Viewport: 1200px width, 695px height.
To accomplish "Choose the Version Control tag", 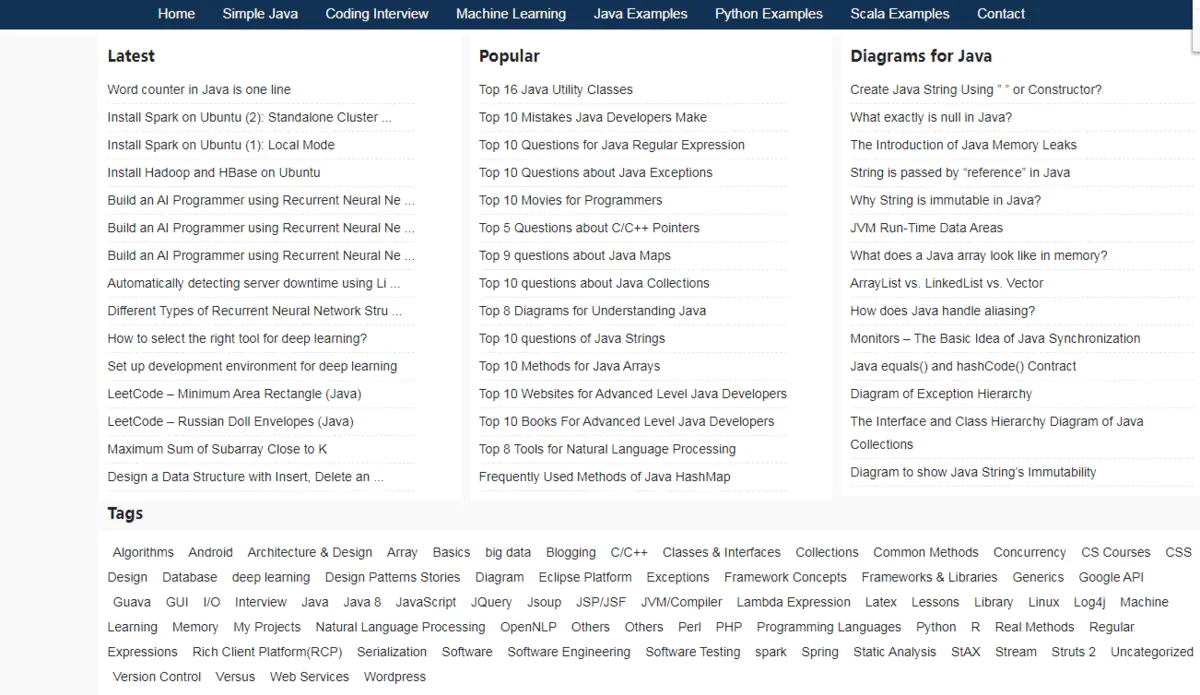I will (157, 677).
